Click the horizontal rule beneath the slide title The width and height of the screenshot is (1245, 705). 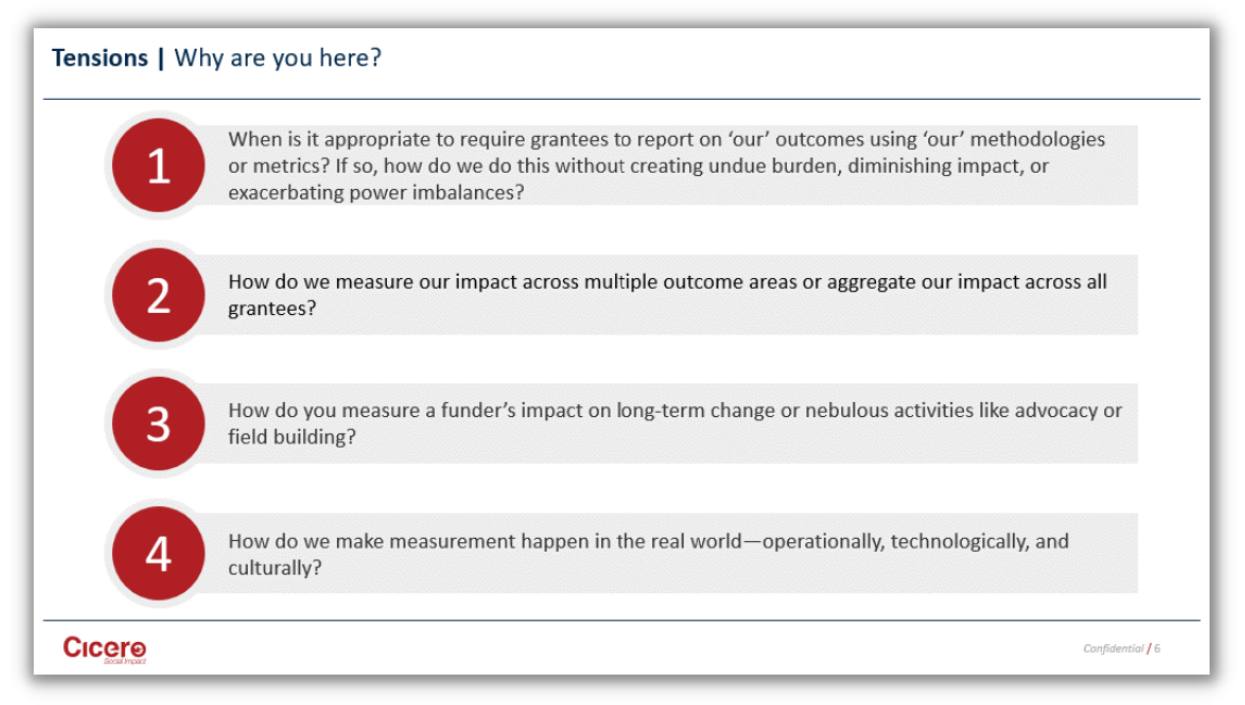point(620,99)
